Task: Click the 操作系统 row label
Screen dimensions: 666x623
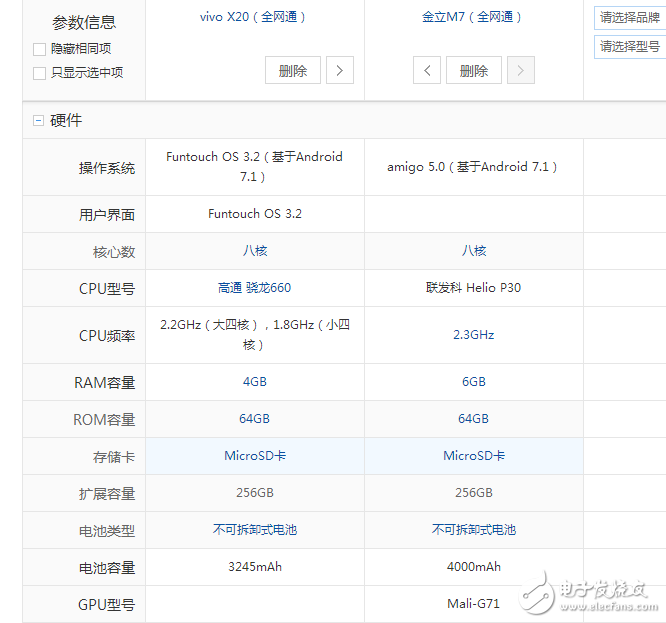Action: [107, 169]
